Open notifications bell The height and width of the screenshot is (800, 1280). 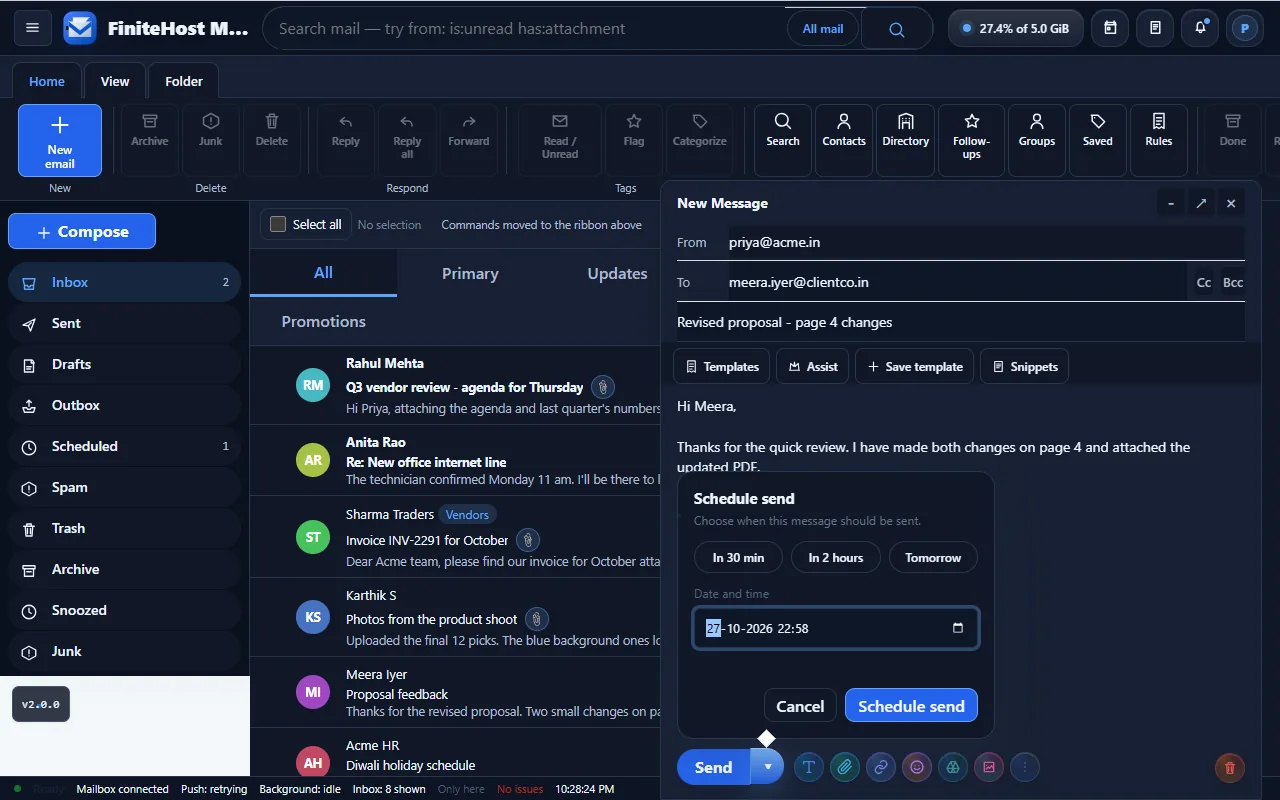(1200, 28)
